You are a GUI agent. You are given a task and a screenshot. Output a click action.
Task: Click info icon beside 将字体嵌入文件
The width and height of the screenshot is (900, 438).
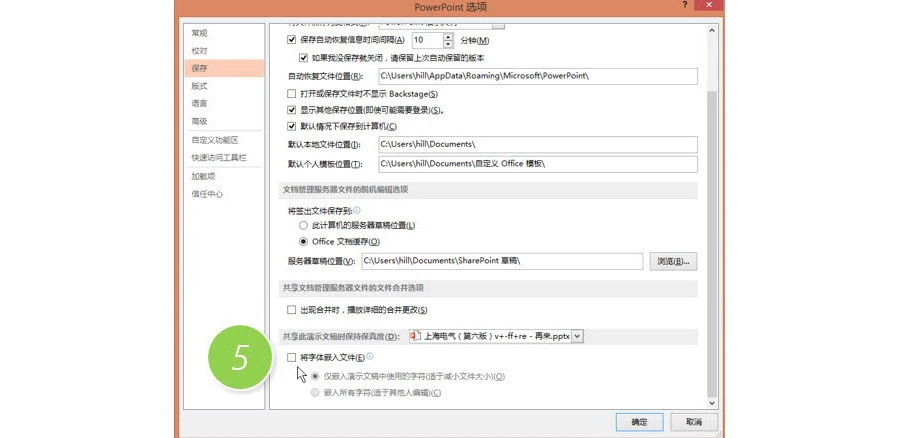(x=370, y=356)
